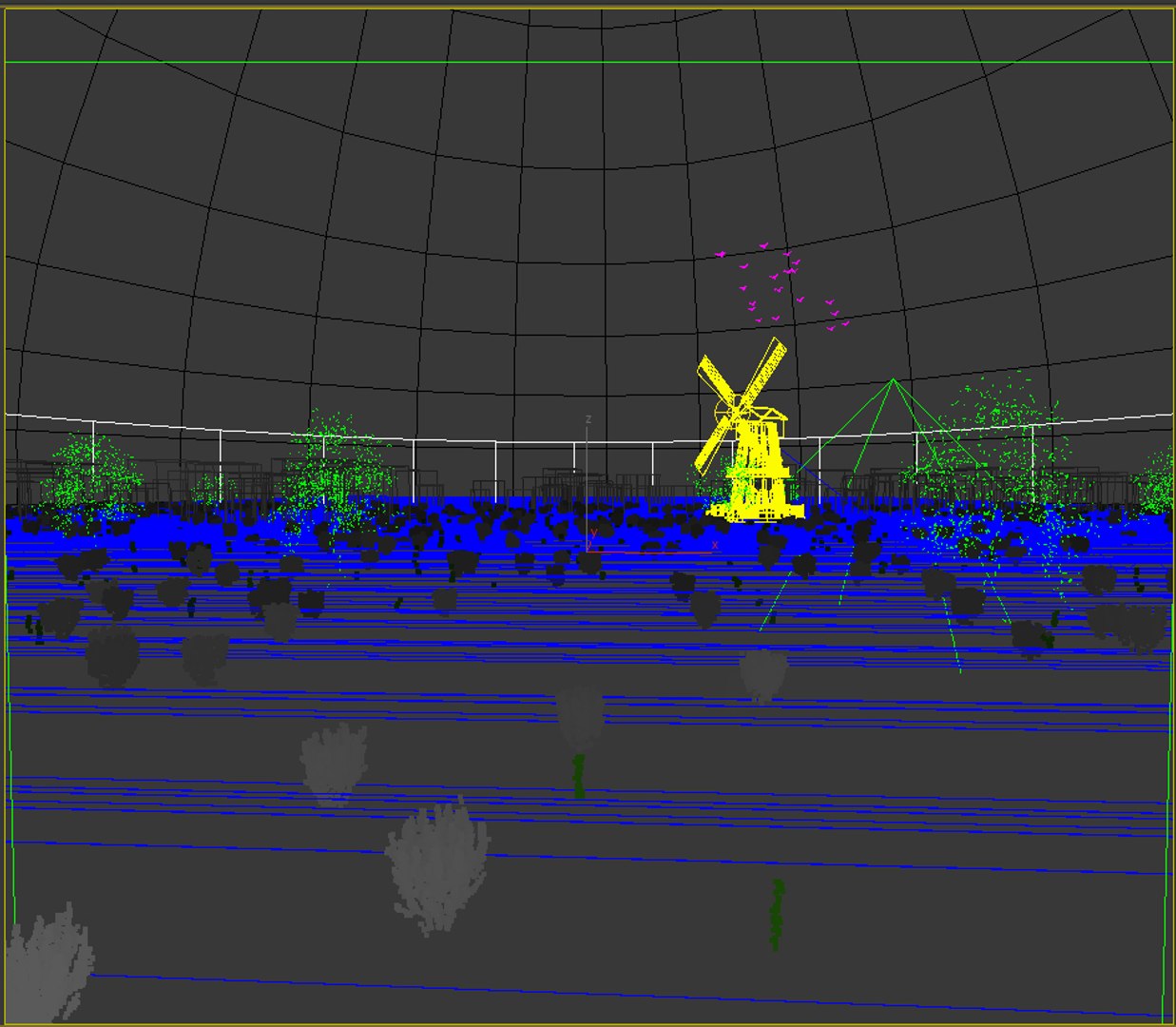This screenshot has height=1027, width=1176.
Task: Click the red X axis label on gizmo
Action: pyautogui.click(x=715, y=545)
